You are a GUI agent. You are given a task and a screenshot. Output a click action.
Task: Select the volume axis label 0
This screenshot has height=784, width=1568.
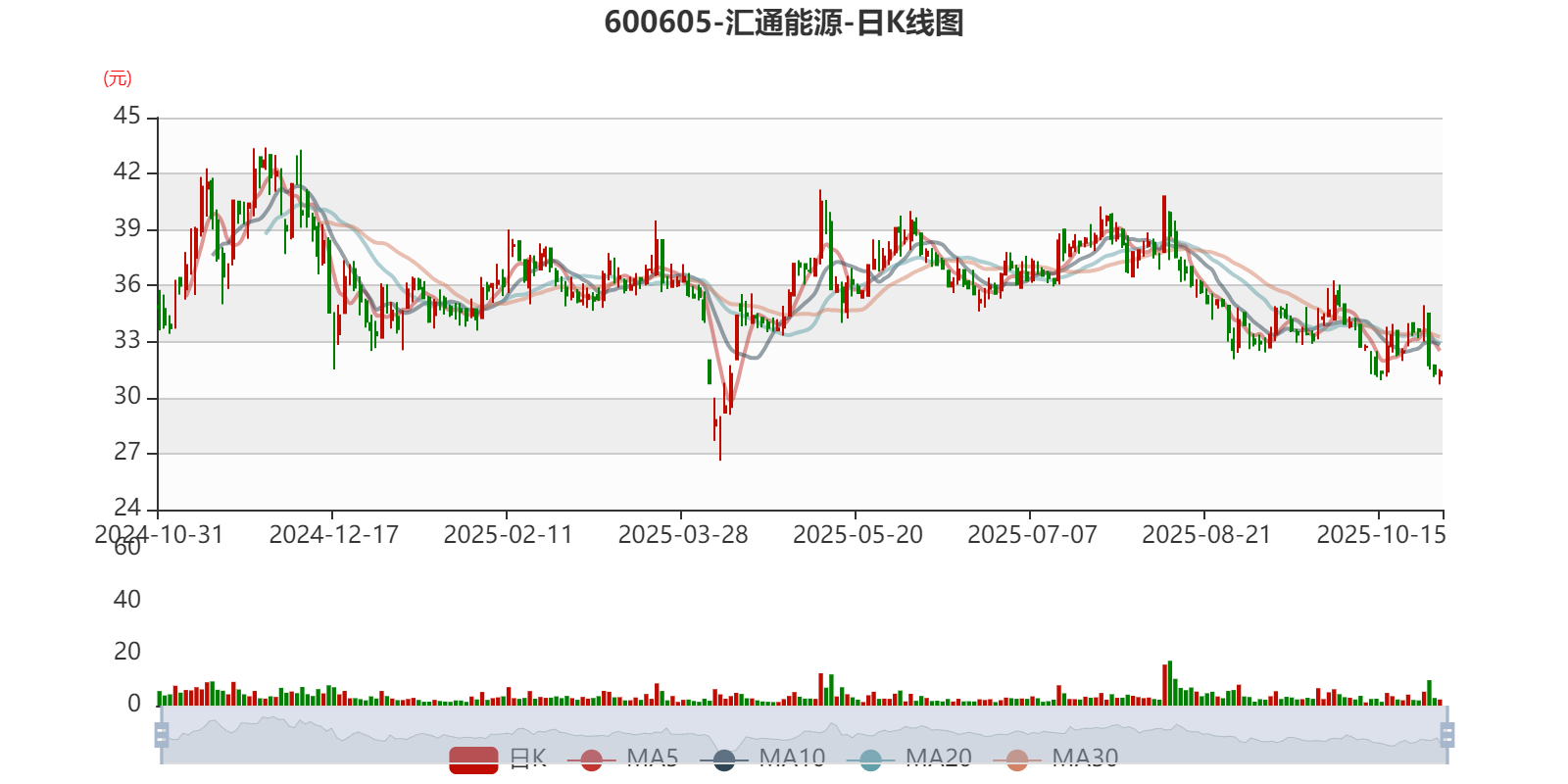pyautogui.click(x=134, y=703)
